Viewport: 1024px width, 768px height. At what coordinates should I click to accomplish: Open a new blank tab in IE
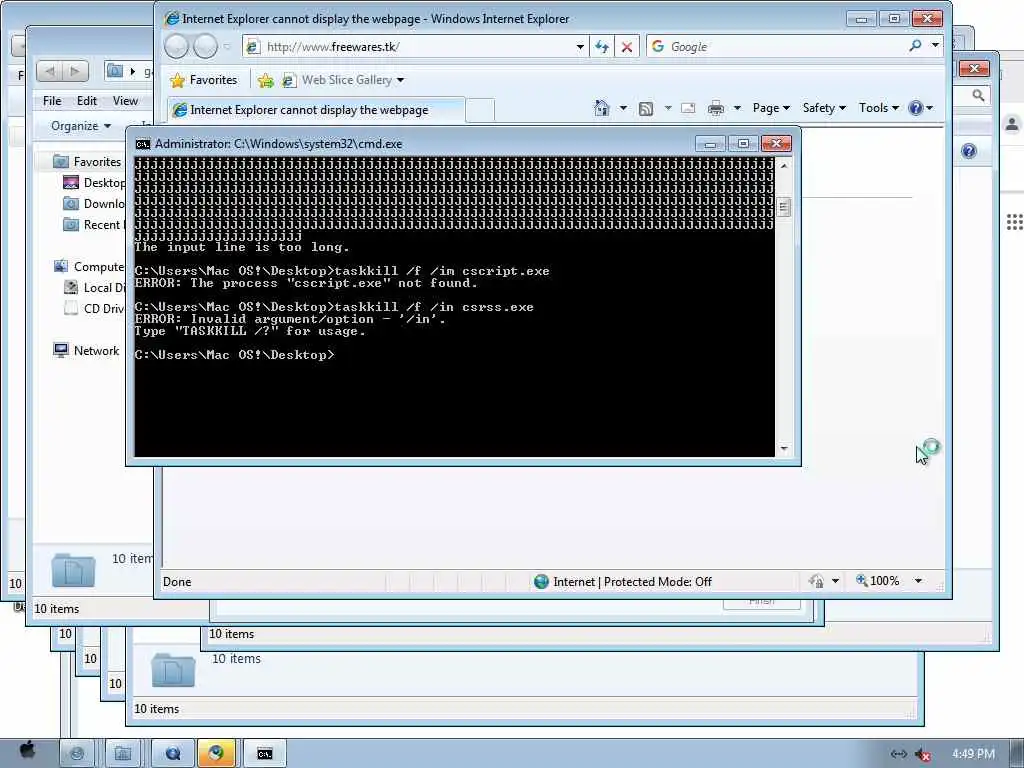pyautogui.click(x=480, y=110)
